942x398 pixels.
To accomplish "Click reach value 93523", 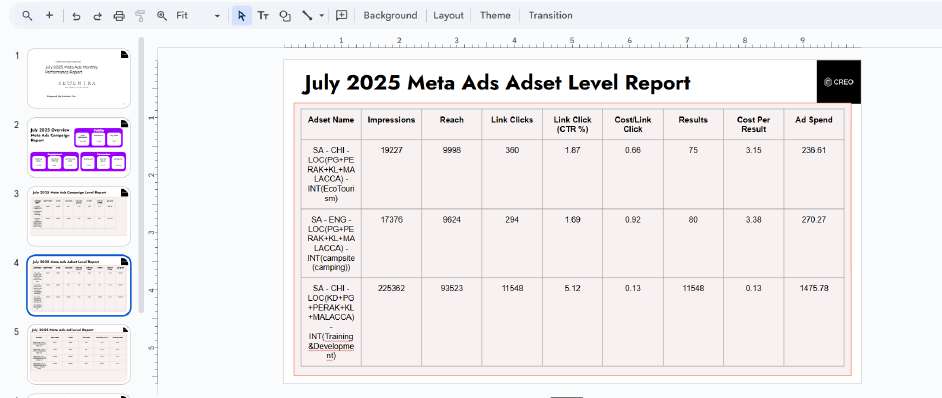I will pyautogui.click(x=452, y=289).
